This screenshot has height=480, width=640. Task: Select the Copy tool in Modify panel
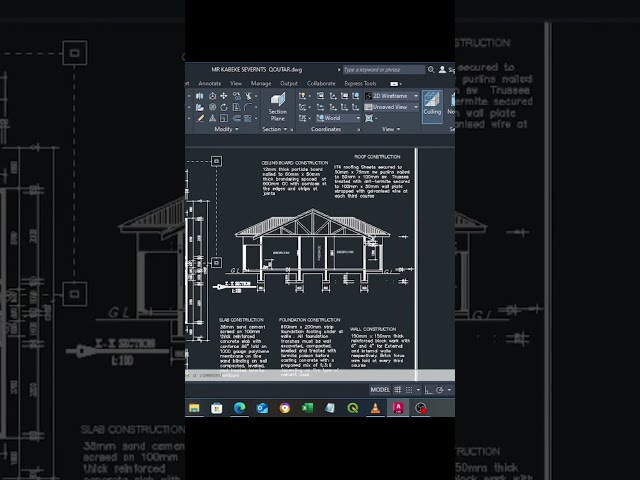click(x=236, y=96)
